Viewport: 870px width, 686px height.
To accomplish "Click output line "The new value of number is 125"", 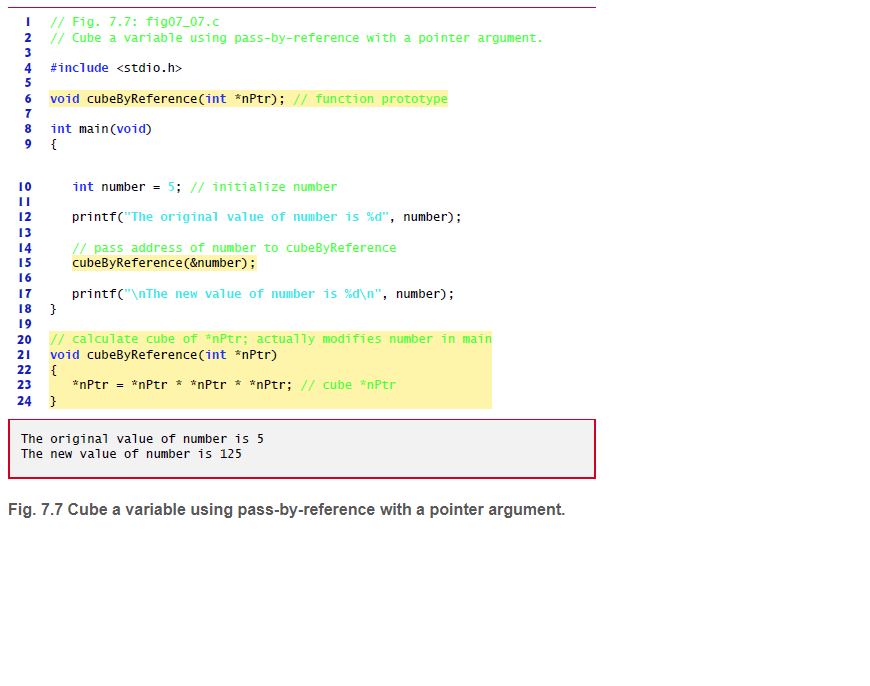I will [131, 453].
